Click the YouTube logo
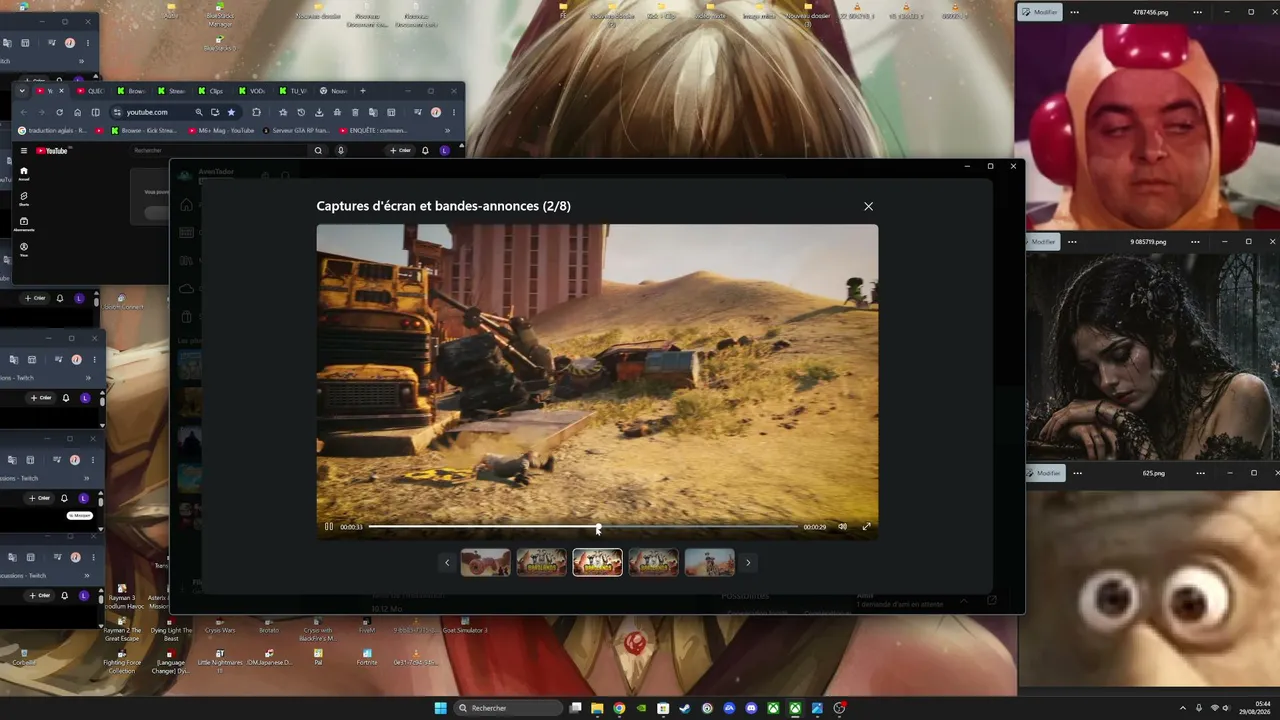The image size is (1280, 720). pos(52,151)
